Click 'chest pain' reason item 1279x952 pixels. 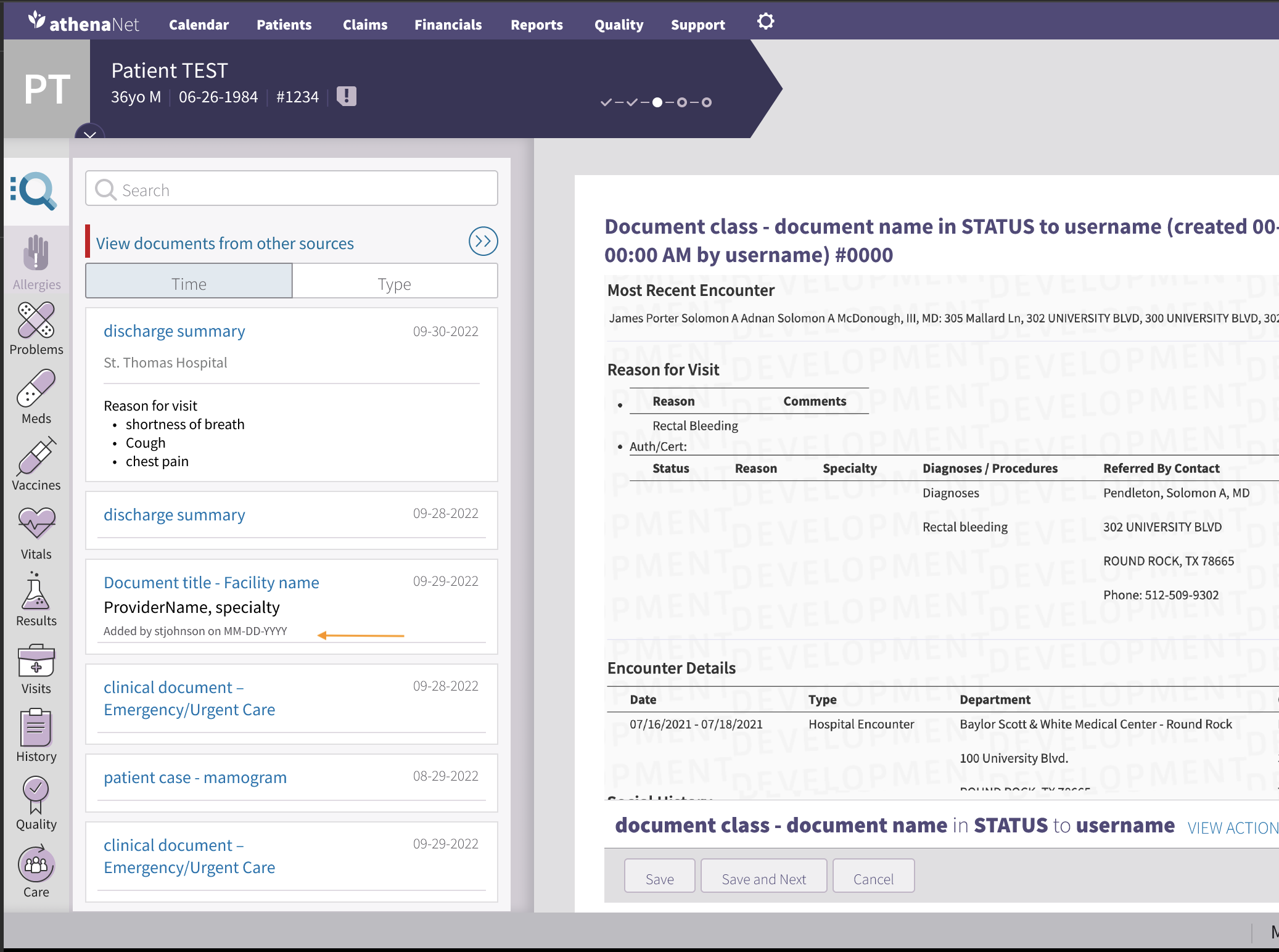157,461
